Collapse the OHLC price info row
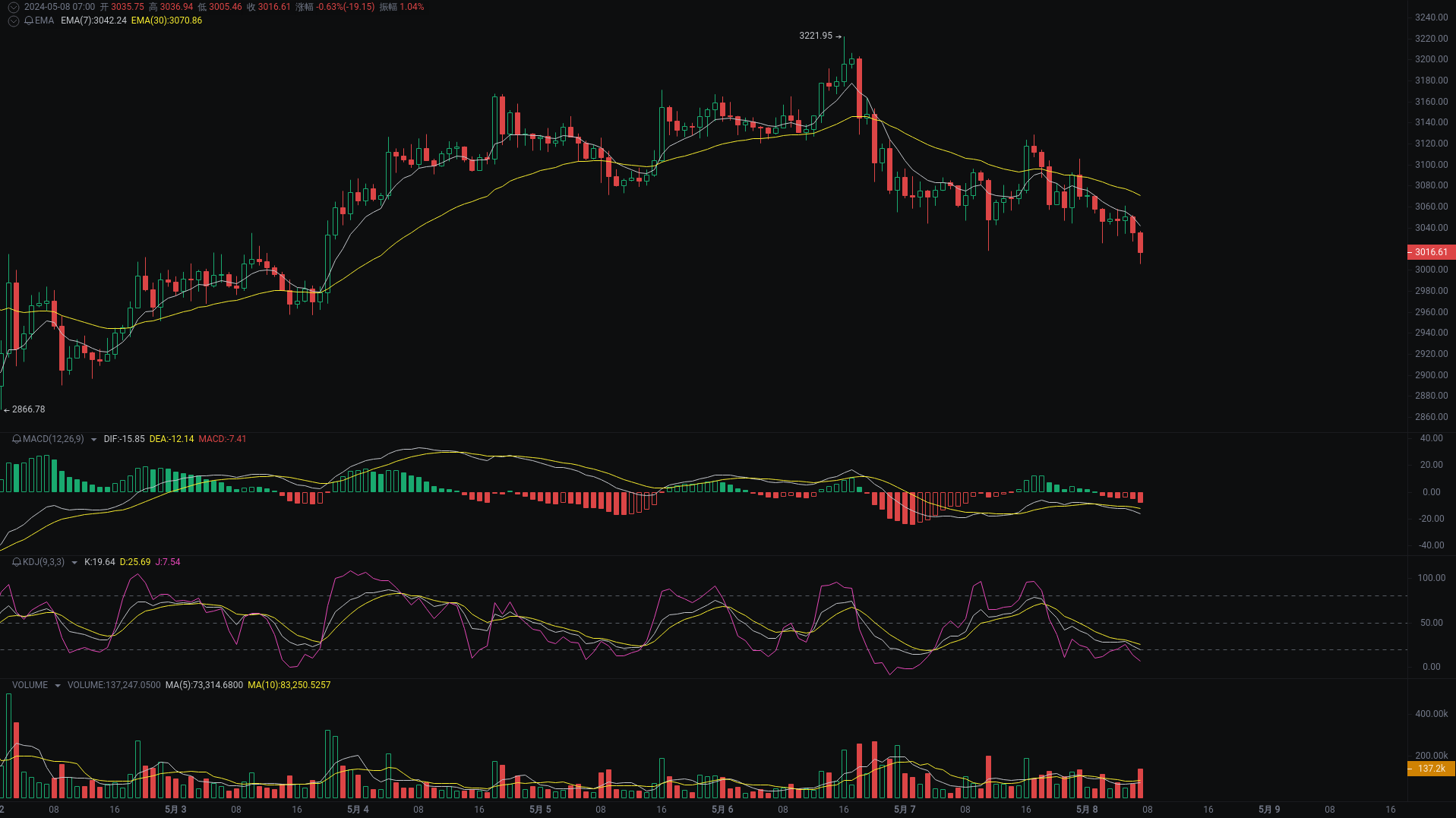Image resolution: width=1456 pixels, height=818 pixels. pyautogui.click(x=13, y=7)
